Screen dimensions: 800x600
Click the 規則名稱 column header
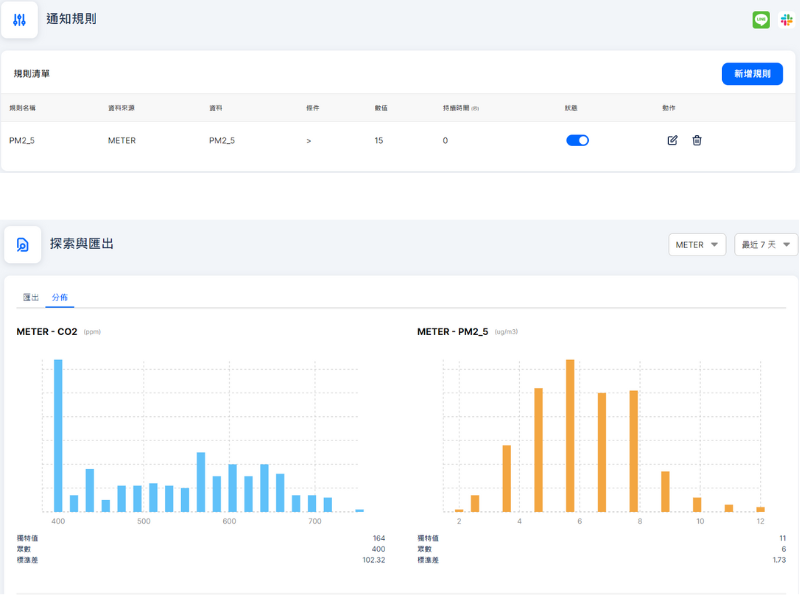pyautogui.click(x=22, y=108)
